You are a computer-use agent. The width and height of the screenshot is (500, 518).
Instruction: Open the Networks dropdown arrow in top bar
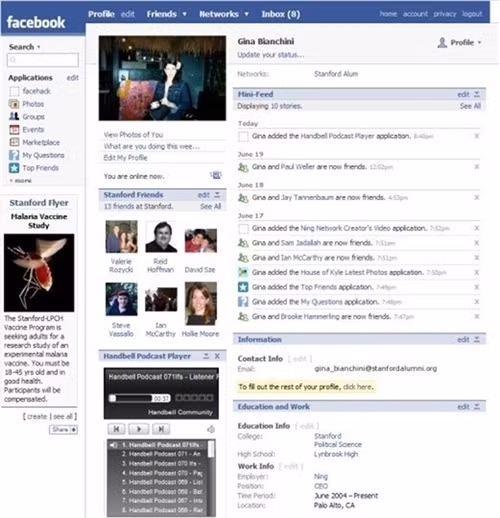246,14
